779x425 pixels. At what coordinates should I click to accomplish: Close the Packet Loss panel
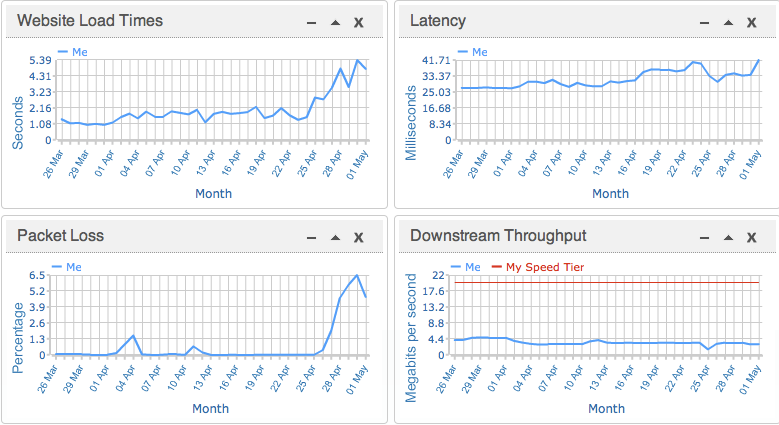[x=359, y=238]
